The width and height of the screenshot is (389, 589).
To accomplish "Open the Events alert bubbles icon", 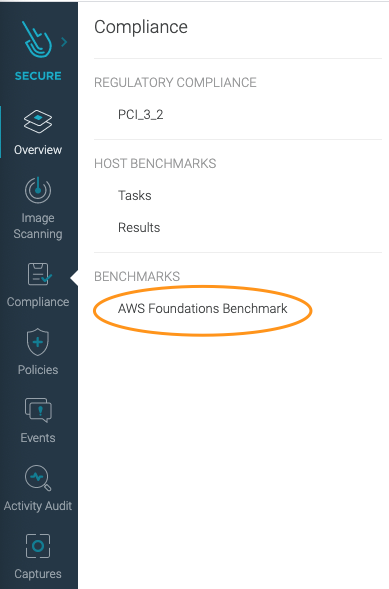I will 38,410.
